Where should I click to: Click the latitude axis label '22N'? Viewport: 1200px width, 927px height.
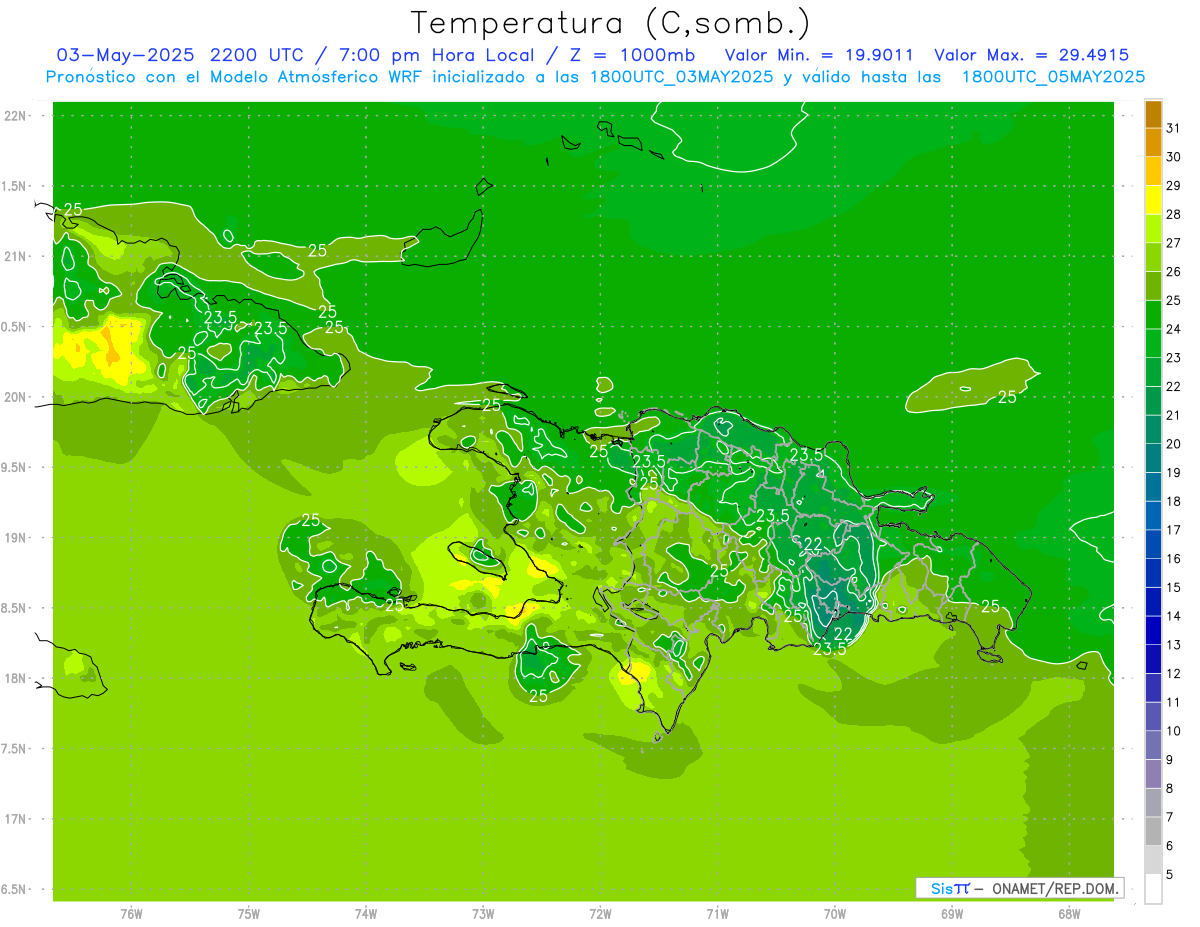(x=16, y=115)
